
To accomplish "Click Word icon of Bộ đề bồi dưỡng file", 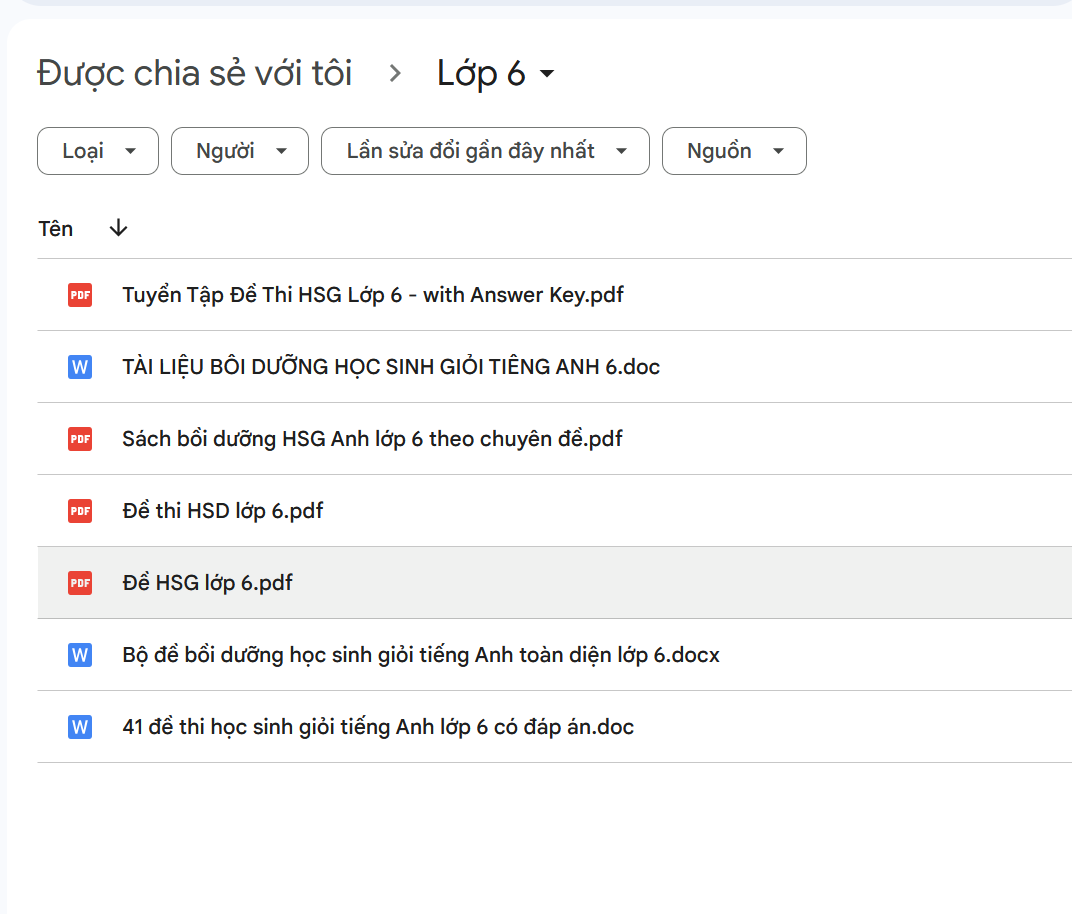I will (x=80, y=655).
